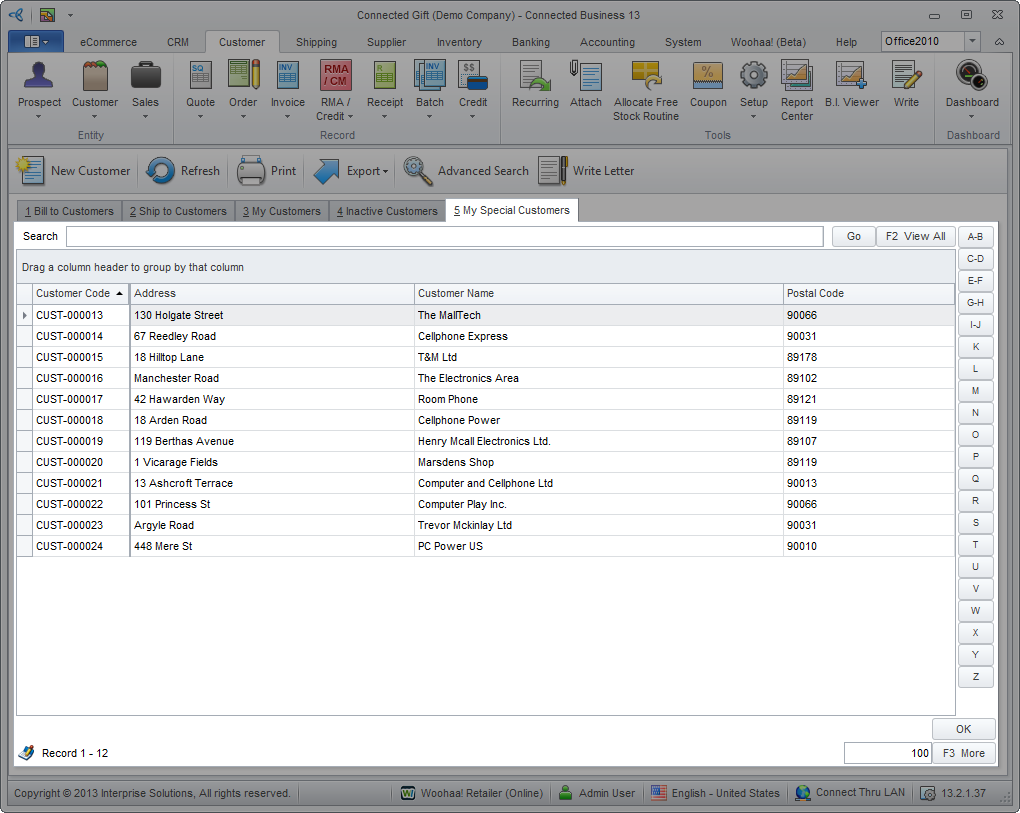Launch the B.I. Viewer tool
This screenshot has height=813, width=1020.
pyautogui.click(x=852, y=78)
